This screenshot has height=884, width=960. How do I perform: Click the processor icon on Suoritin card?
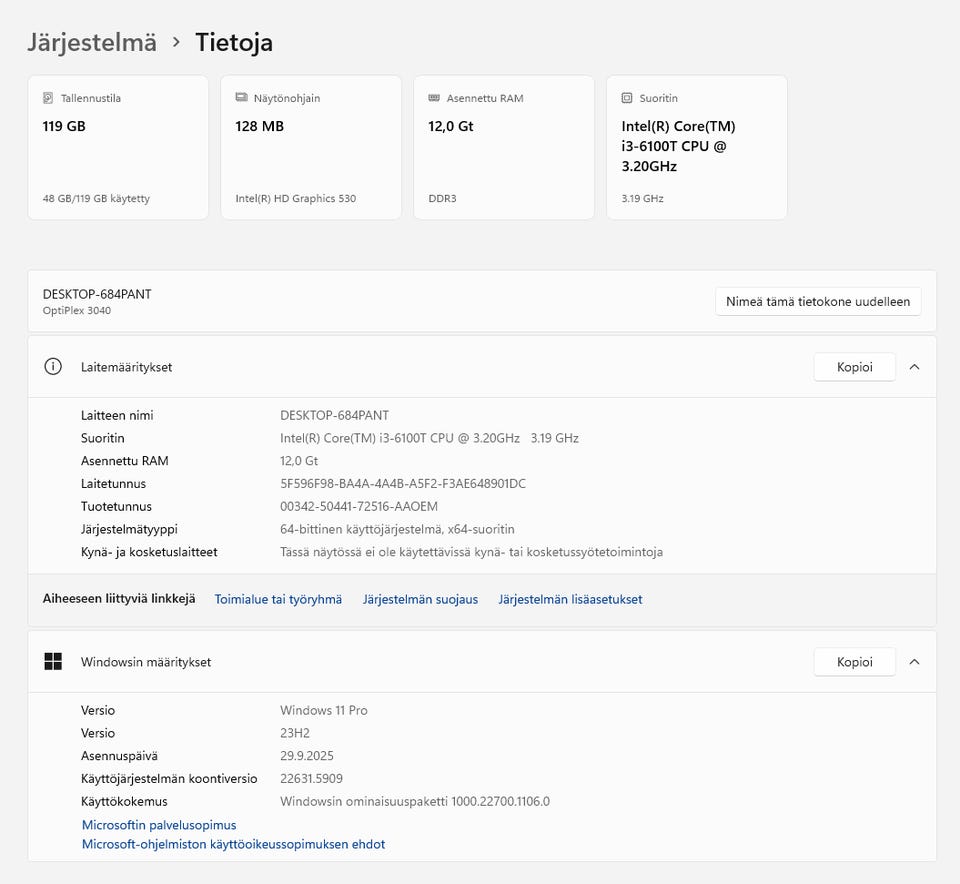click(627, 98)
